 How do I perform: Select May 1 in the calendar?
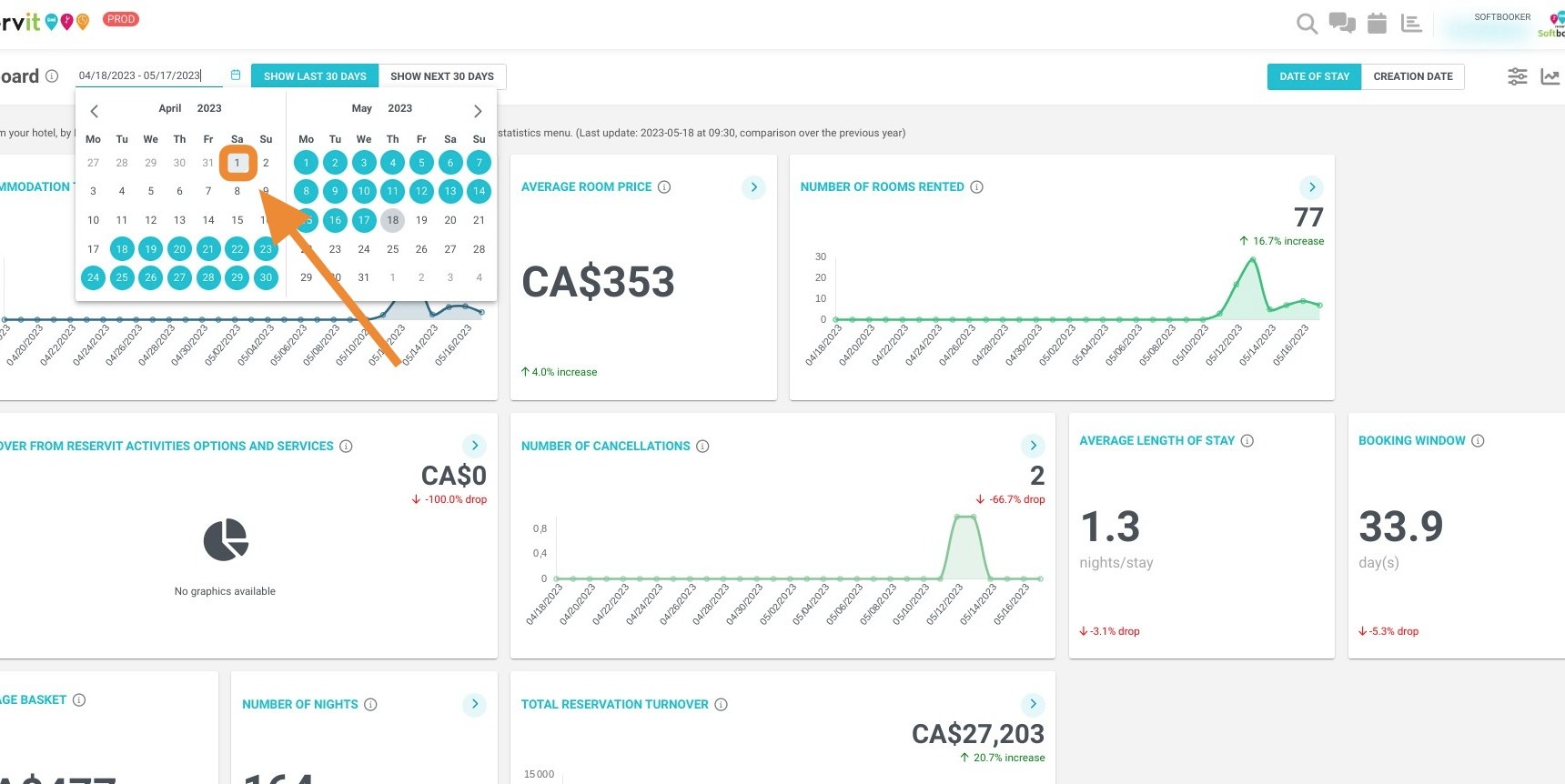(307, 163)
